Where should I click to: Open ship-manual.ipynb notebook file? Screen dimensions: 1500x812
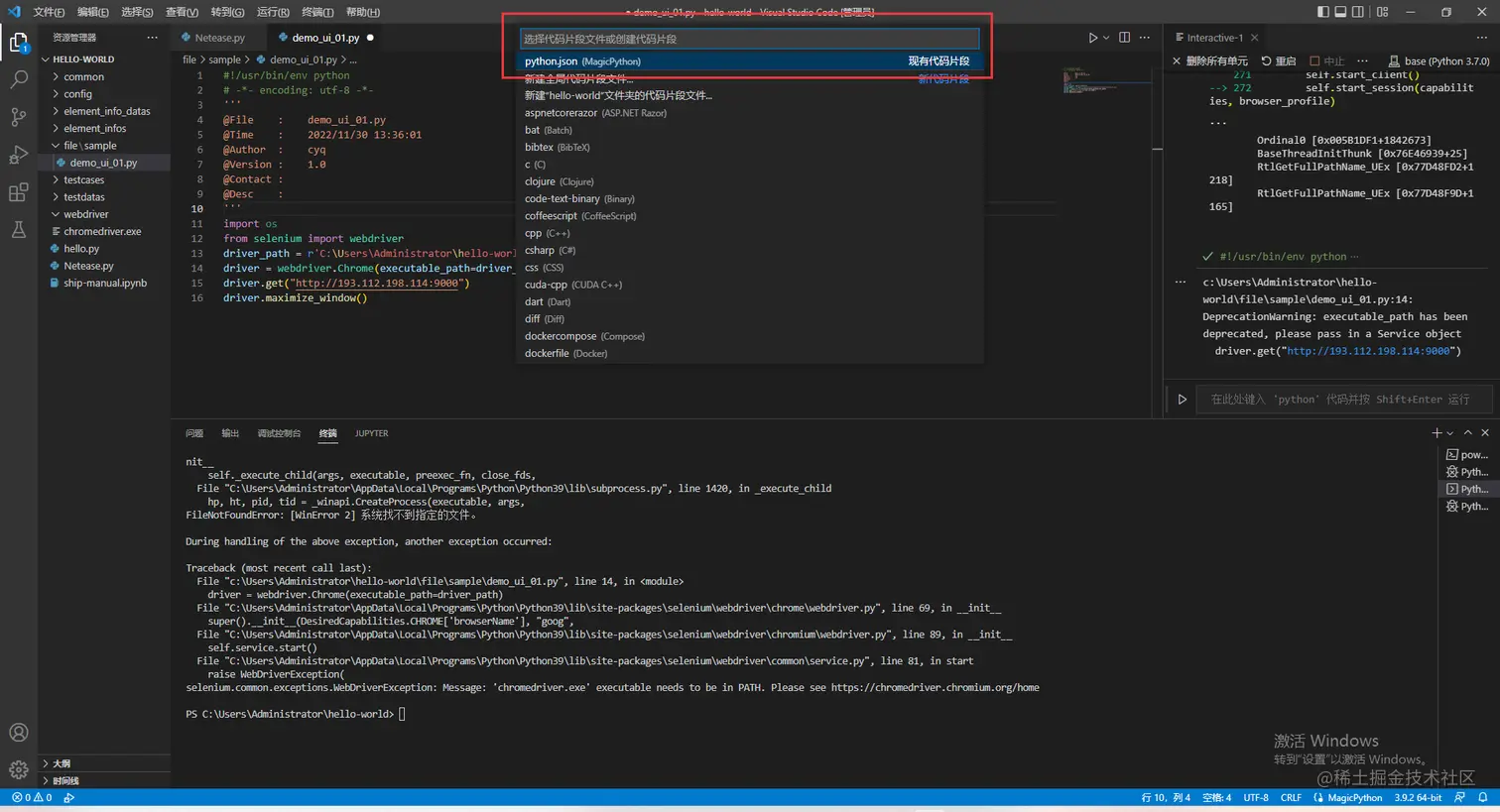[105, 284]
